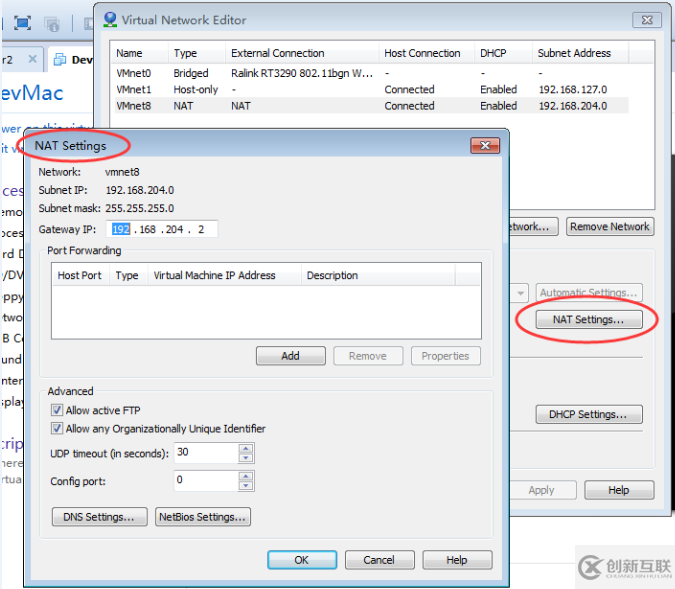Screen dimensions: 675x589
Task: Click Help in Virtual Network Editor
Action: [619, 490]
